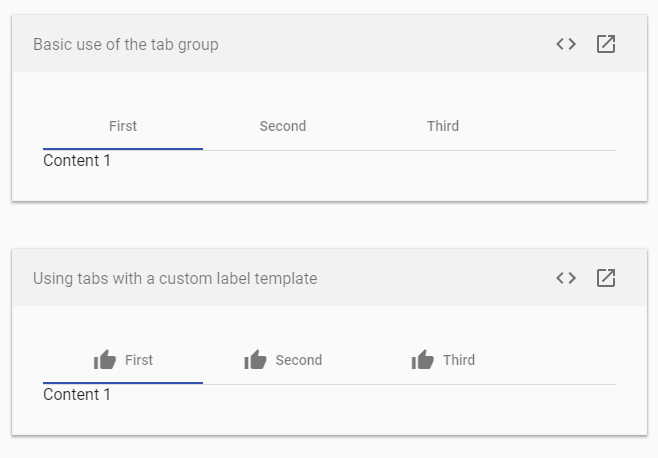Click Content 1 text in basic tab group
Screen dimensions: 658x458
(77, 160)
